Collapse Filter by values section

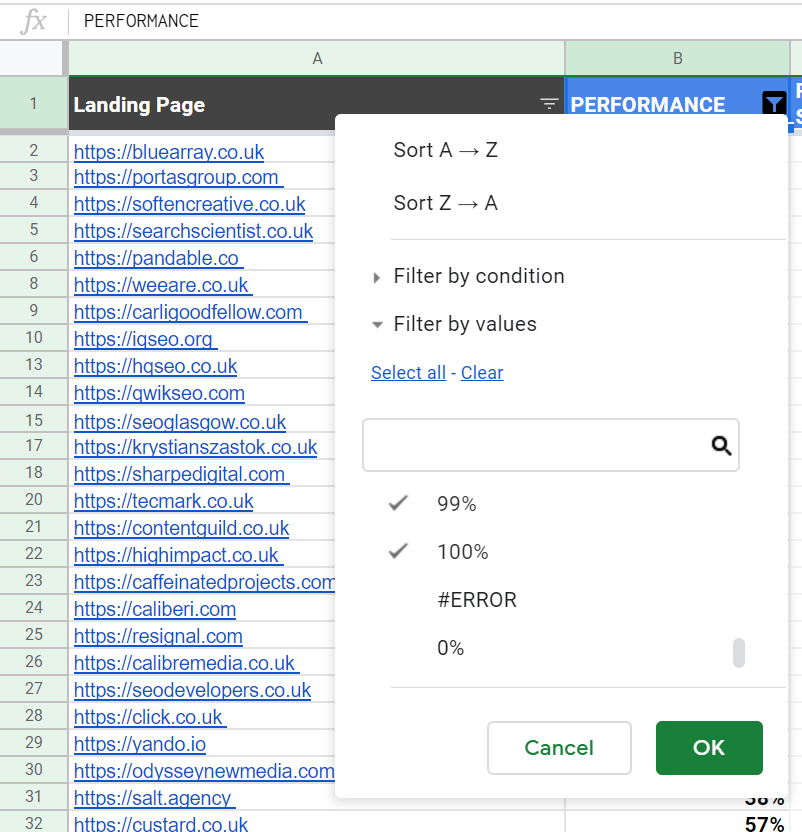point(464,324)
